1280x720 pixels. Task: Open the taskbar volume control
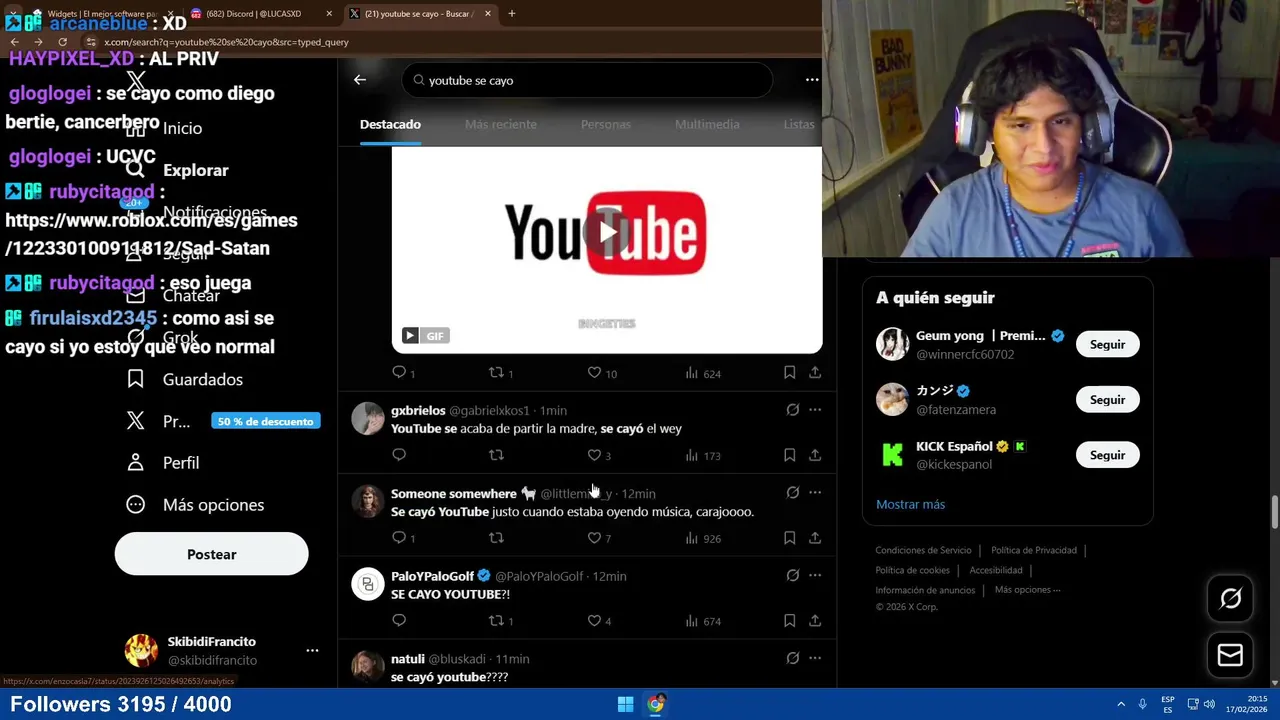pyautogui.click(x=1209, y=704)
